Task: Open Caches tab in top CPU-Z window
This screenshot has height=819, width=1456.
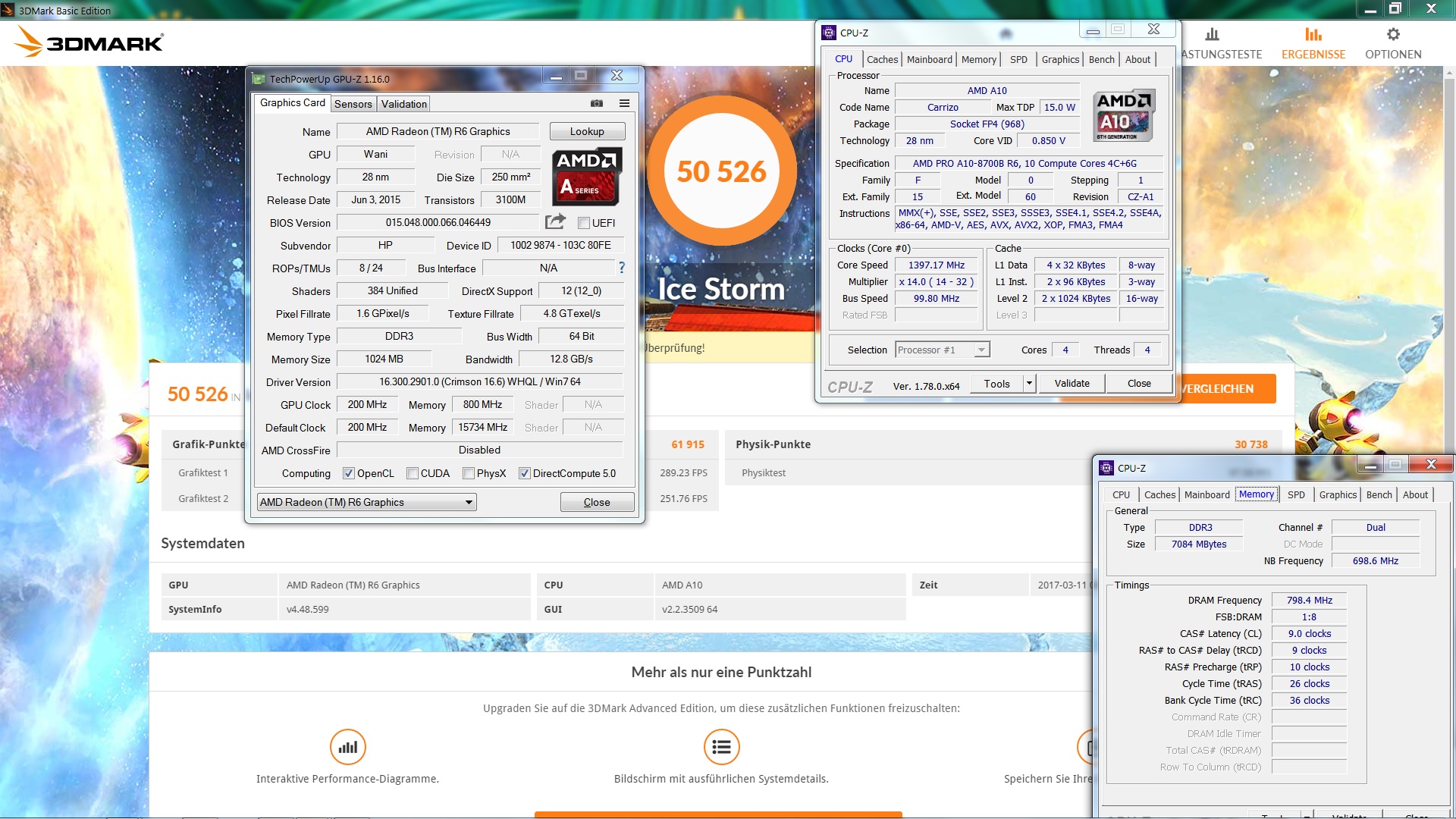Action: 882,59
